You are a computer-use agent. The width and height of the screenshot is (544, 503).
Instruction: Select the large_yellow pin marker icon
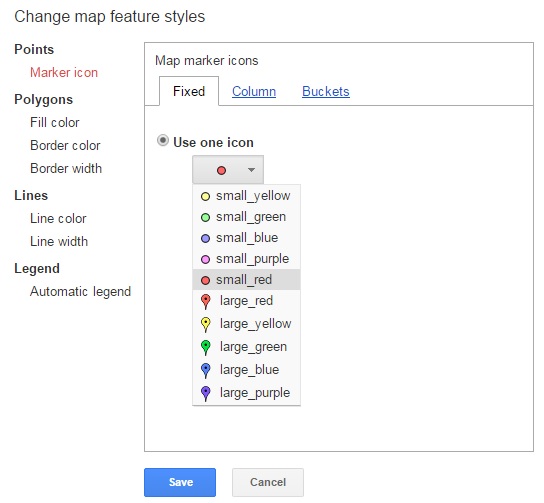tap(246, 324)
